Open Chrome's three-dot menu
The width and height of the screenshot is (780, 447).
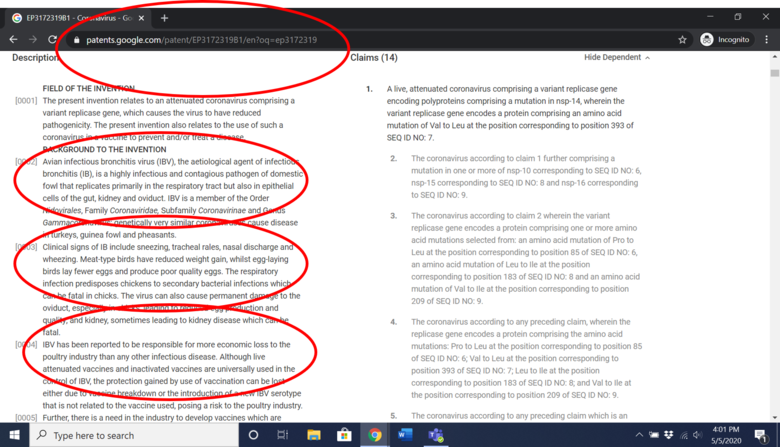(767, 40)
